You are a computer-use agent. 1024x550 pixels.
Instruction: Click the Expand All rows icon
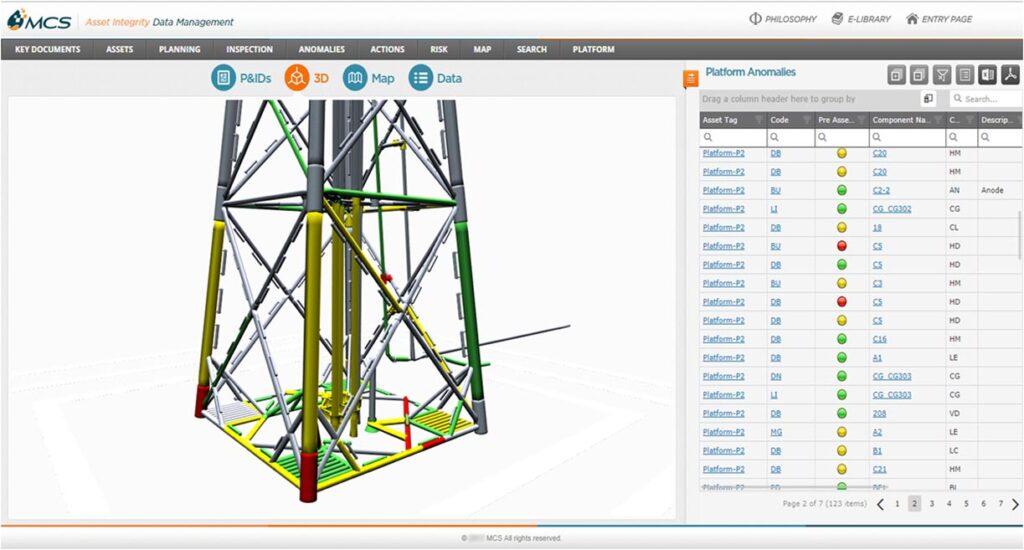tap(896, 75)
